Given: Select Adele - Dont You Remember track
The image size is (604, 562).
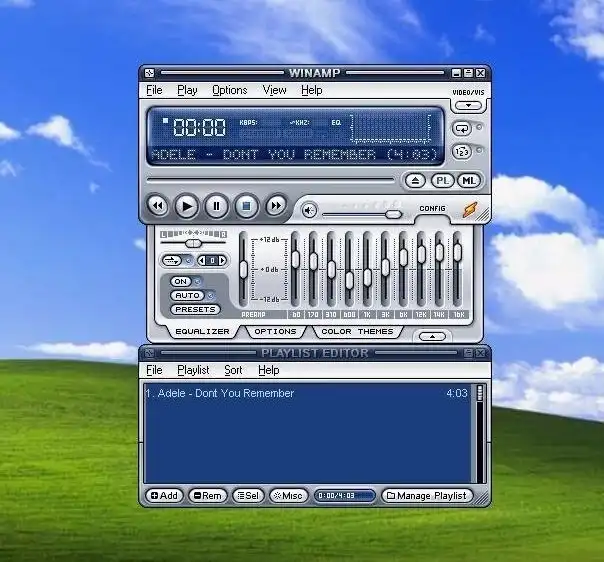Looking at the screenshot, I should click(x=307, y=393).
